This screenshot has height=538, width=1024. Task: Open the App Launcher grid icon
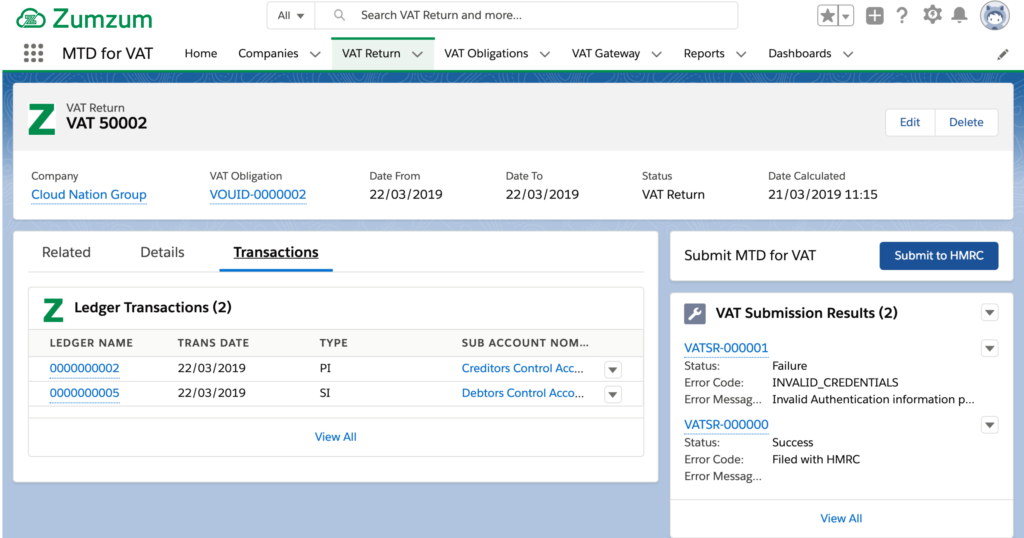tap(33, 53)
